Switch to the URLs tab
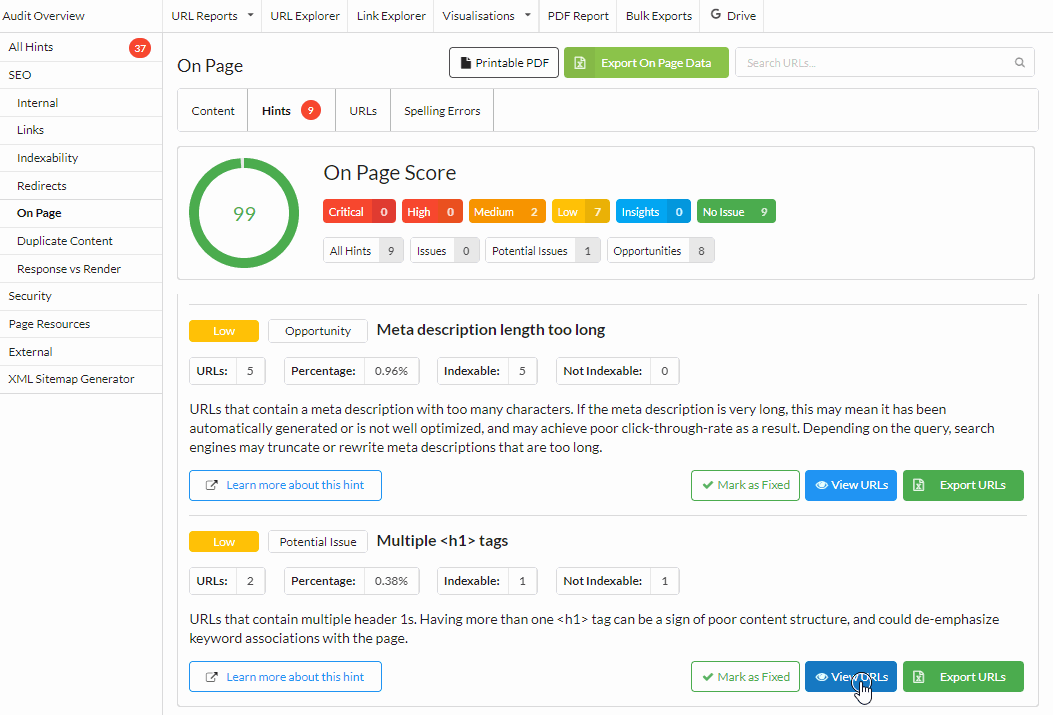The height and width of the screenshot is (715, 1053). 363,111
